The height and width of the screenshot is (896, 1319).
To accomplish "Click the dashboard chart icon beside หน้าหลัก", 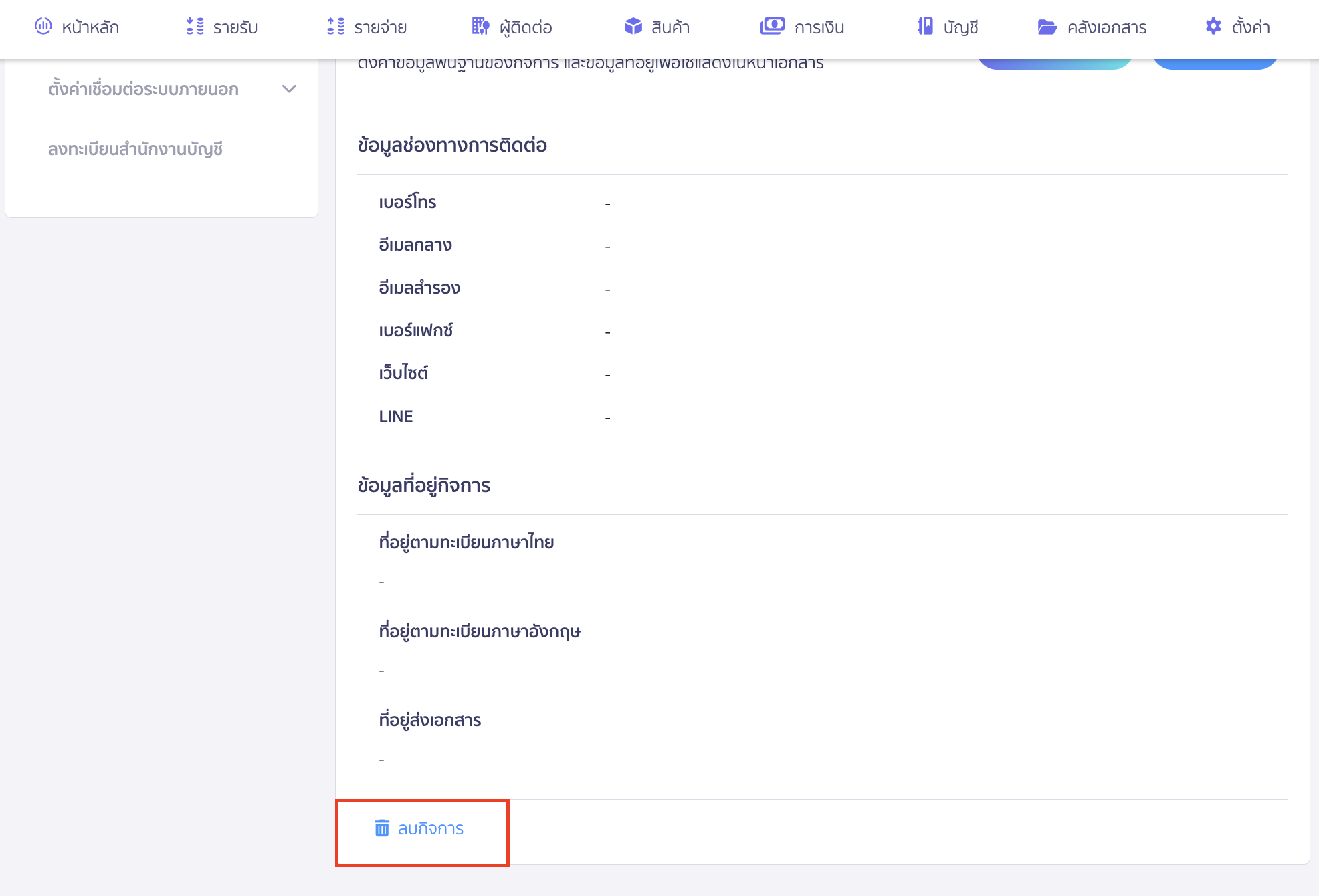I will (x=43, y=27).
